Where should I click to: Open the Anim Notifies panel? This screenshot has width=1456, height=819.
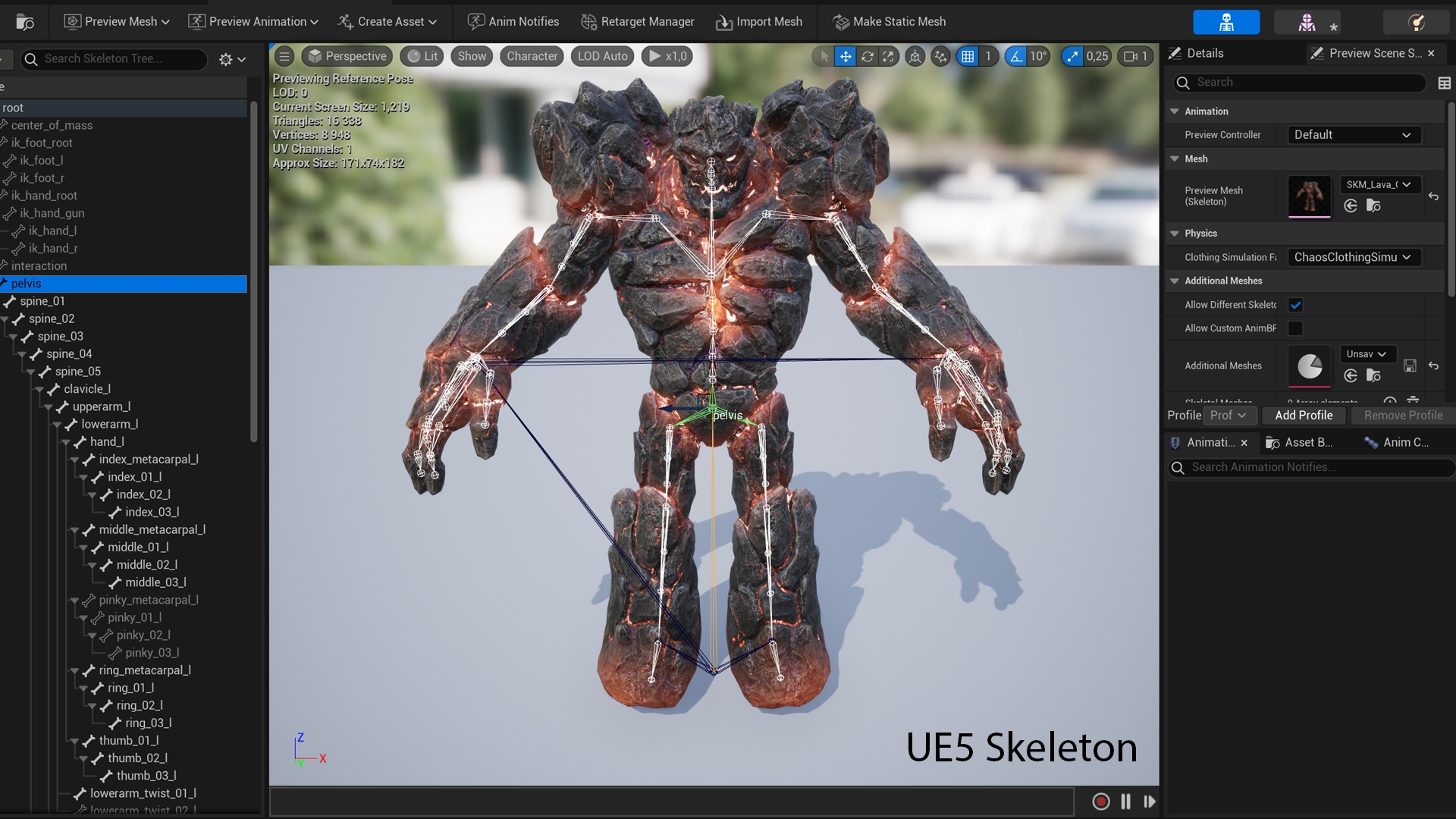click(513, 21)
